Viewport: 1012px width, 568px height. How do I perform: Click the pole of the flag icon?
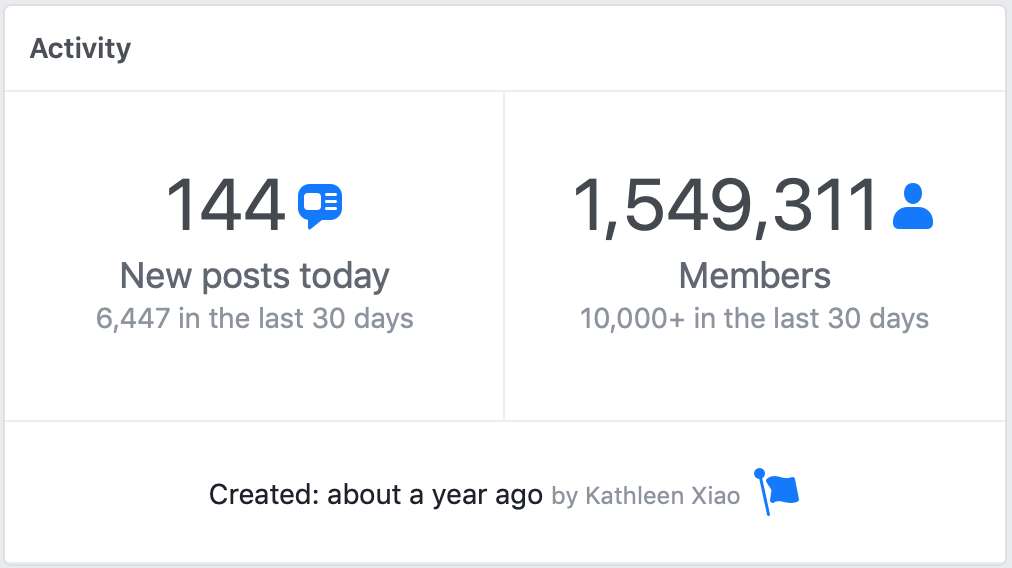[762, 492]
